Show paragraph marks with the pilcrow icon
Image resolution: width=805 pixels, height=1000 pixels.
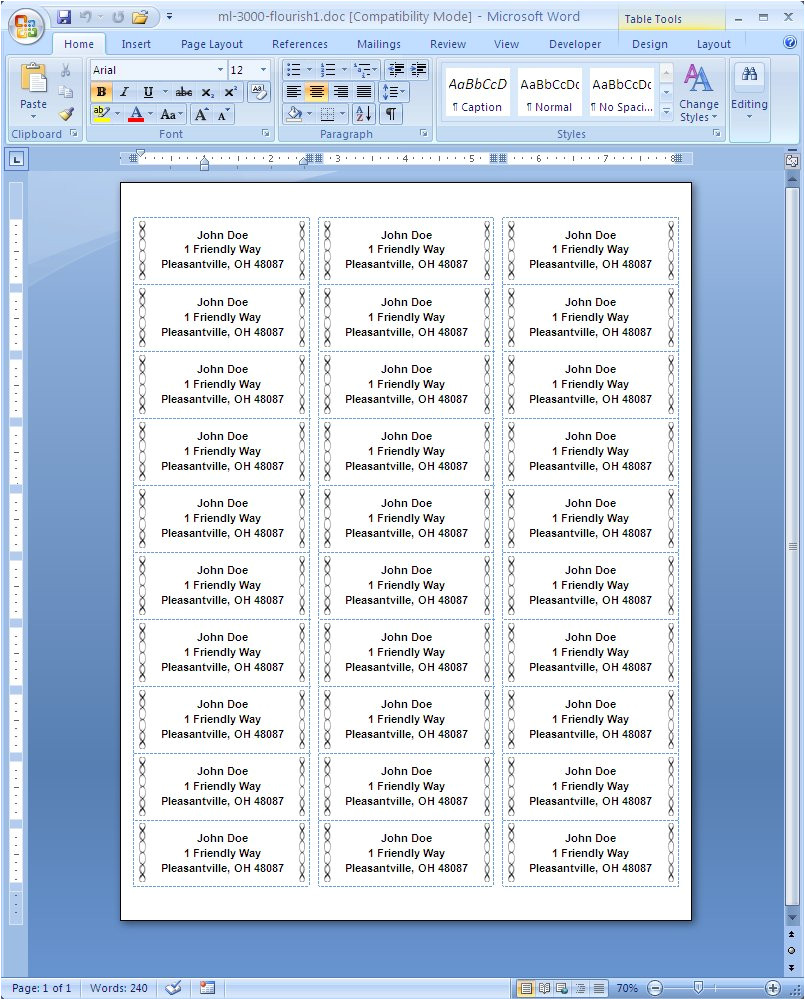(x=391, y=114)
